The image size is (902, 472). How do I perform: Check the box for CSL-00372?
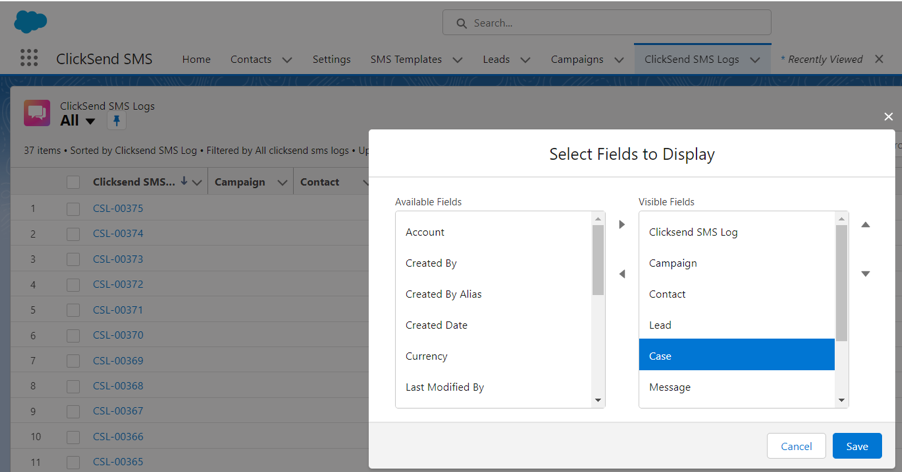click(x=73, y=285)
